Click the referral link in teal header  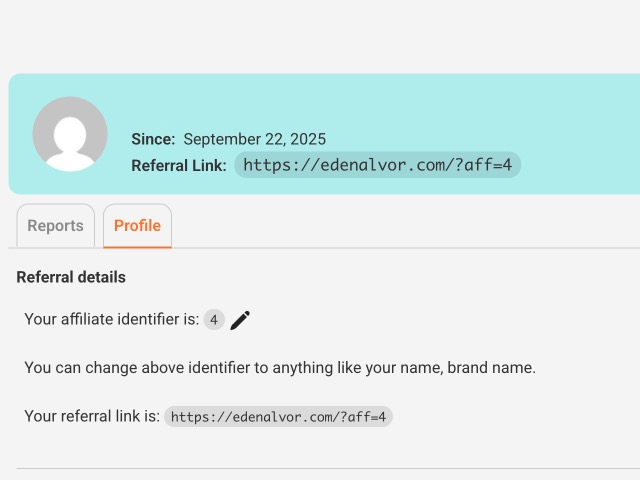[x=377, y=165]
